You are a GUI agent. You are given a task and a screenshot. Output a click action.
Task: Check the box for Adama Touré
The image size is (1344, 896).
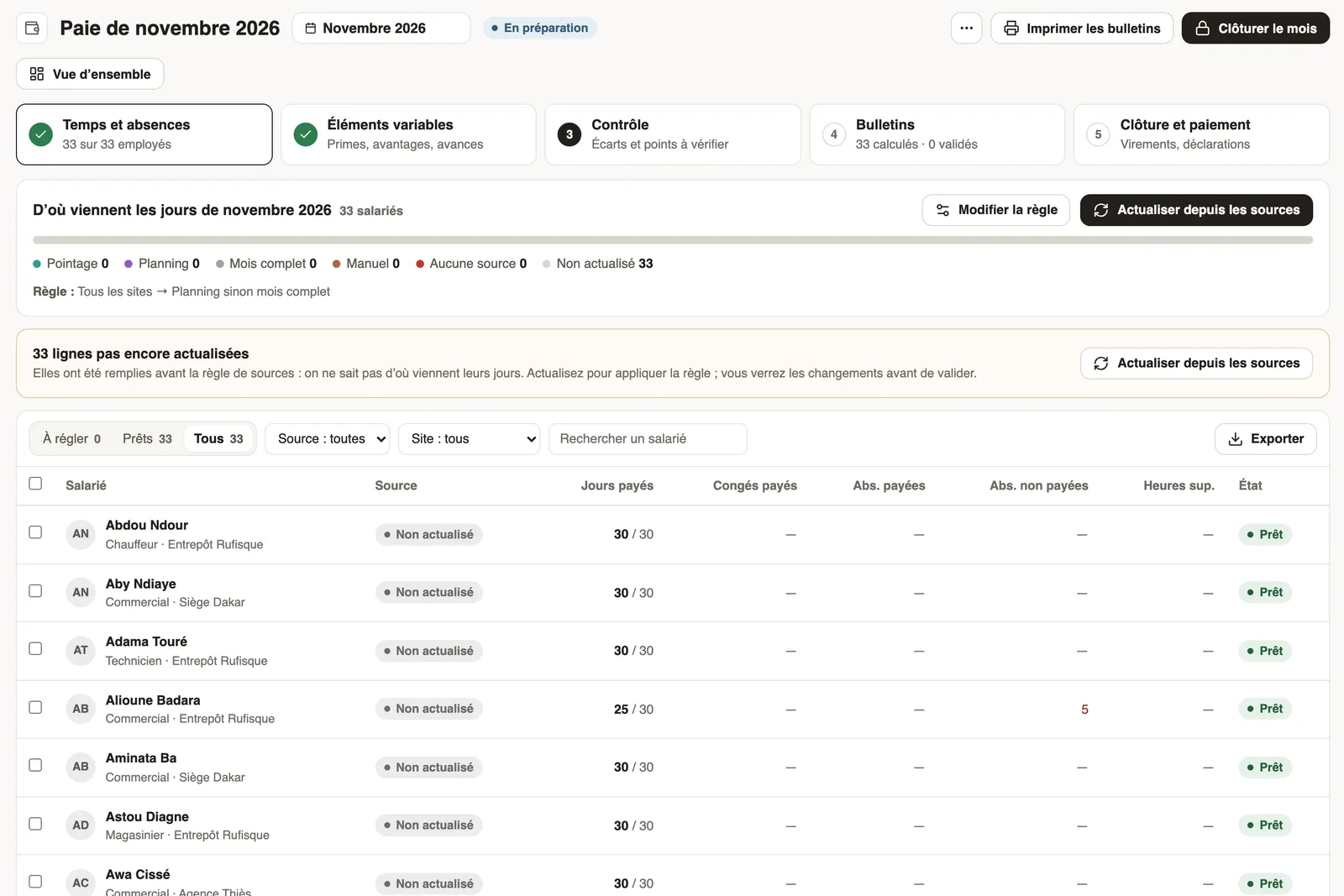[35, 649]
